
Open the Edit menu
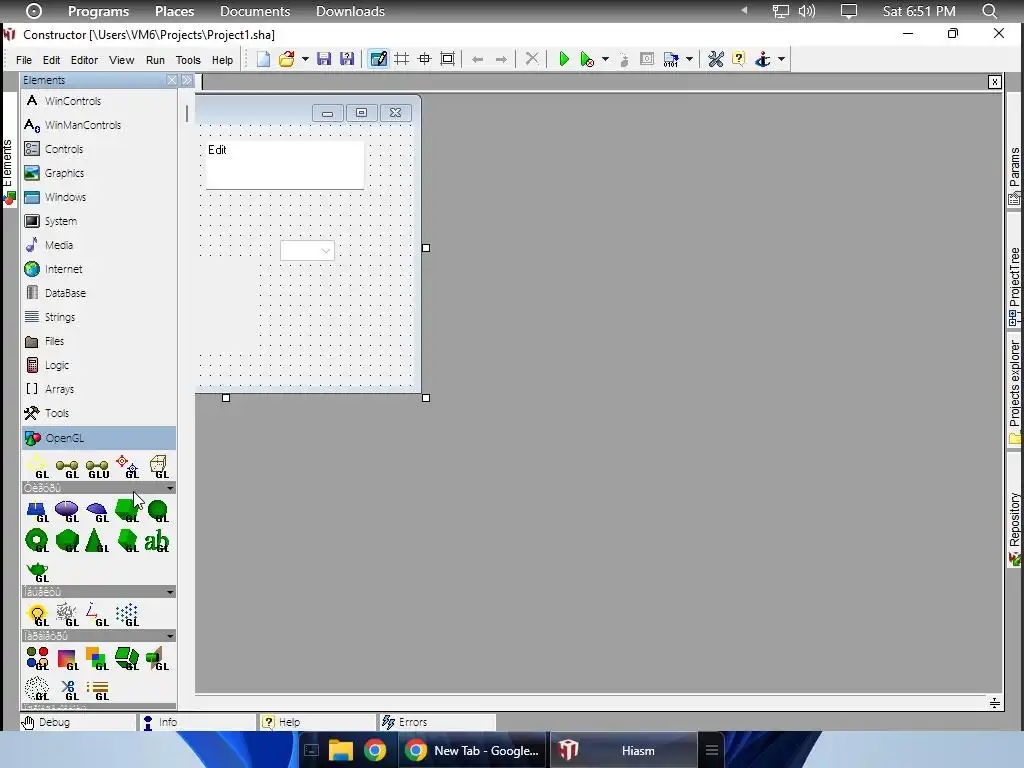[52, 60]
